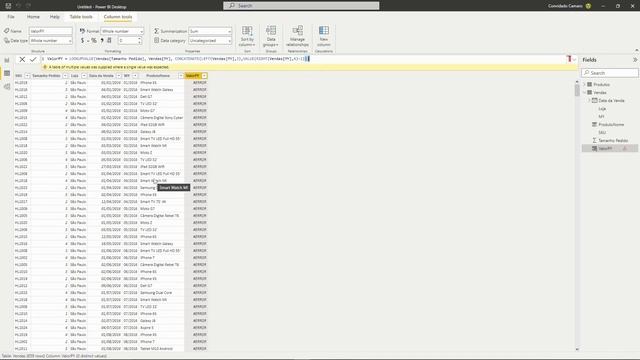Open Sort by column
The image size is (640, 360).
[247, 36]
